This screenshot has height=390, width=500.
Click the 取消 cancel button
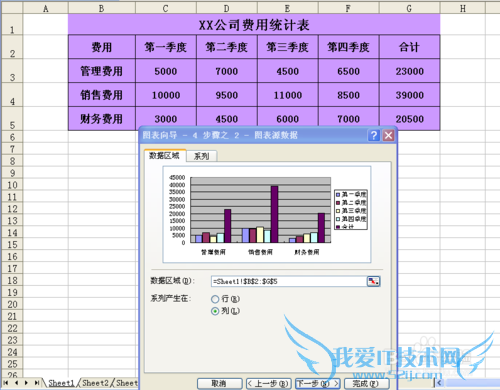(219, 384)
